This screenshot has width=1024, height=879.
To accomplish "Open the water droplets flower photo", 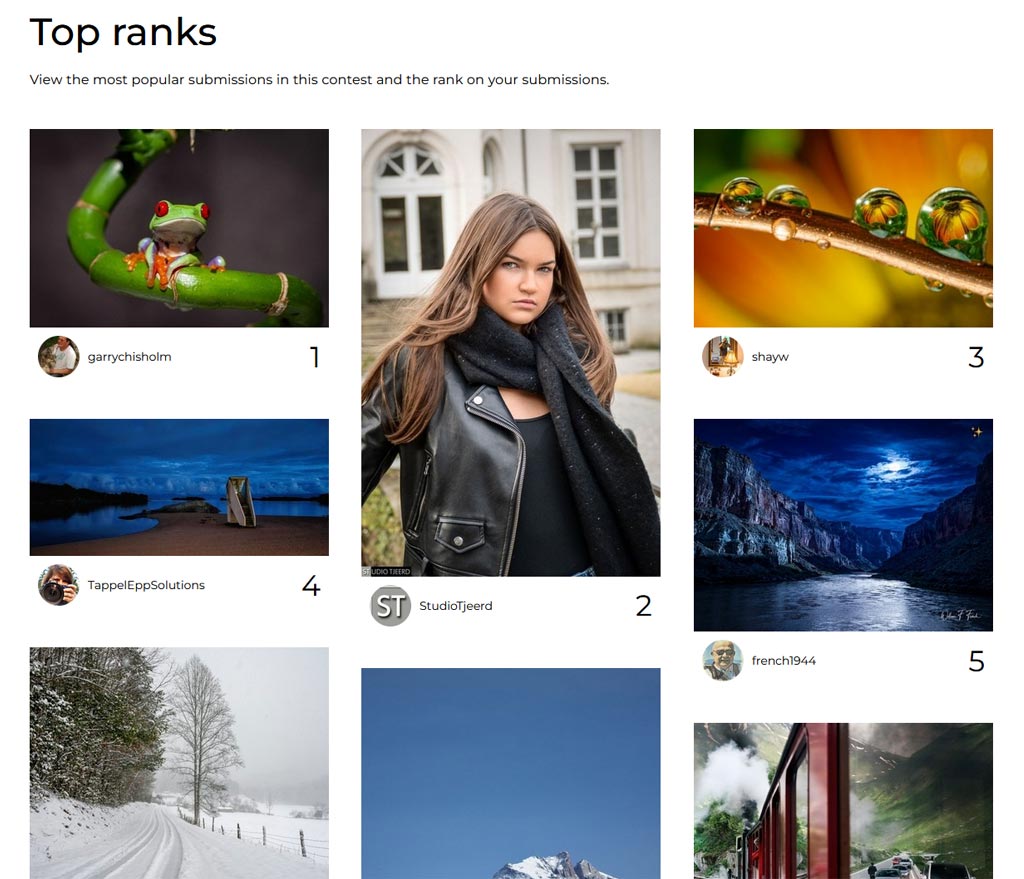I will [x=843, y=228].
